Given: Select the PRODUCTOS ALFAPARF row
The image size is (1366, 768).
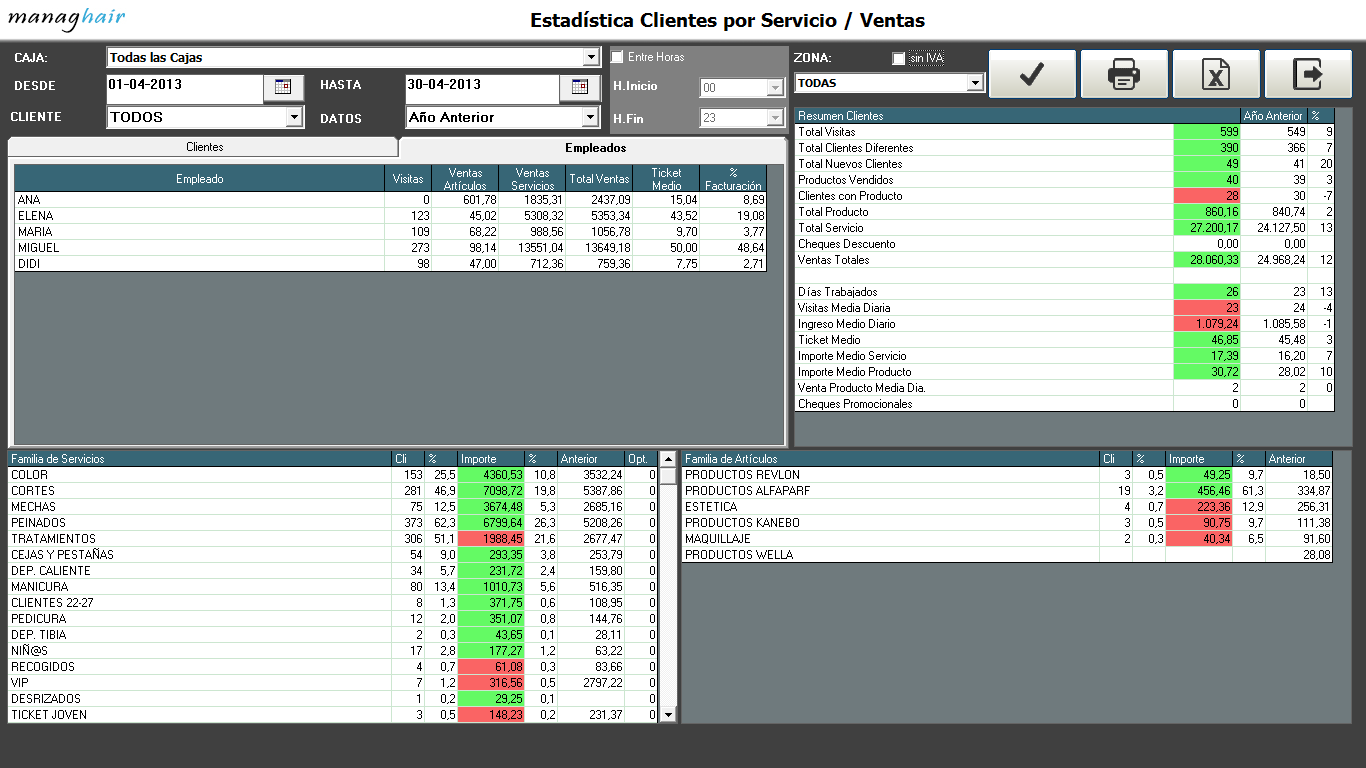Looking at the screenshot, I should point(1008,491).
